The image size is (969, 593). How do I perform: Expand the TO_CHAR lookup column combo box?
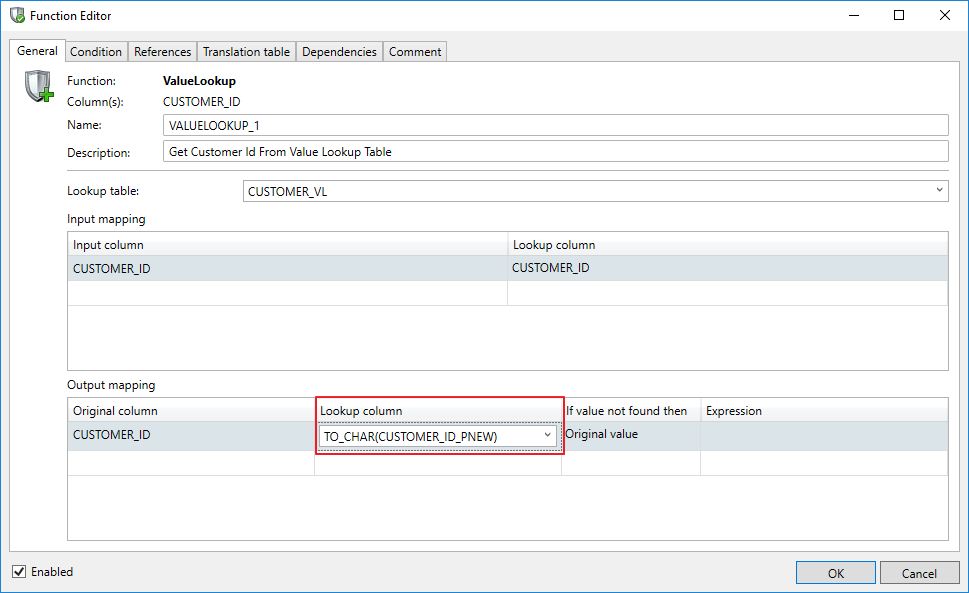(547, 436)
